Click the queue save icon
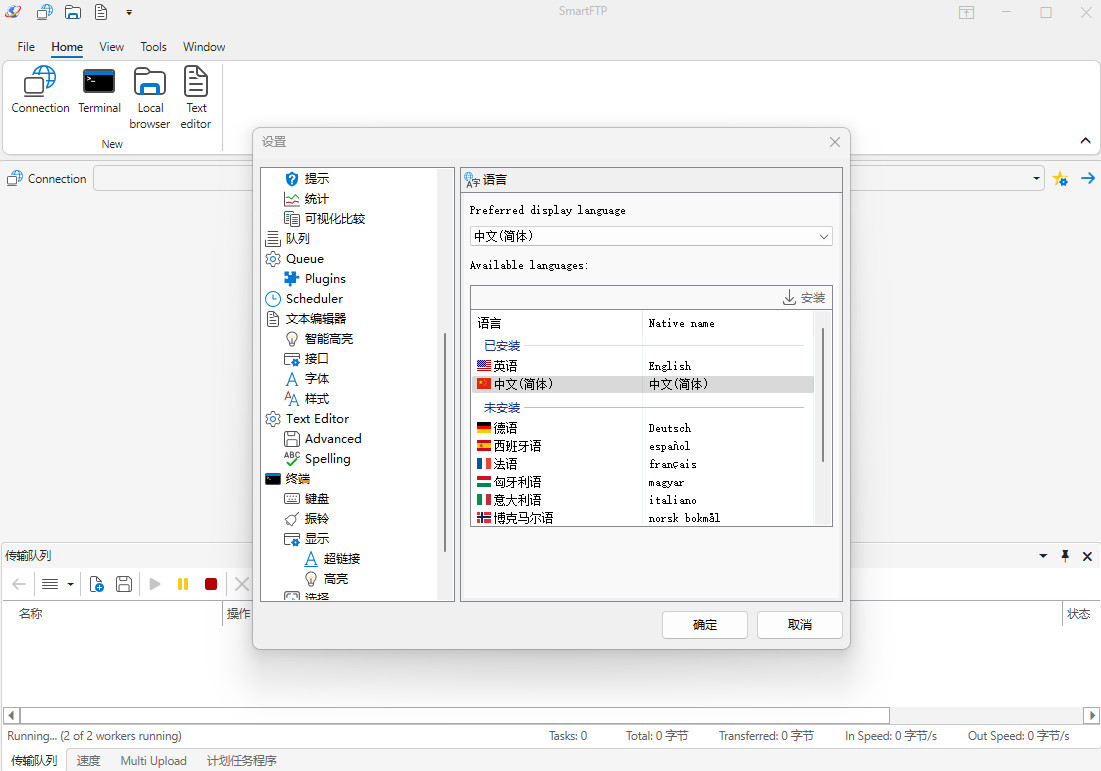The width and height of the screenshot is (1101, 771). (124, 584)
